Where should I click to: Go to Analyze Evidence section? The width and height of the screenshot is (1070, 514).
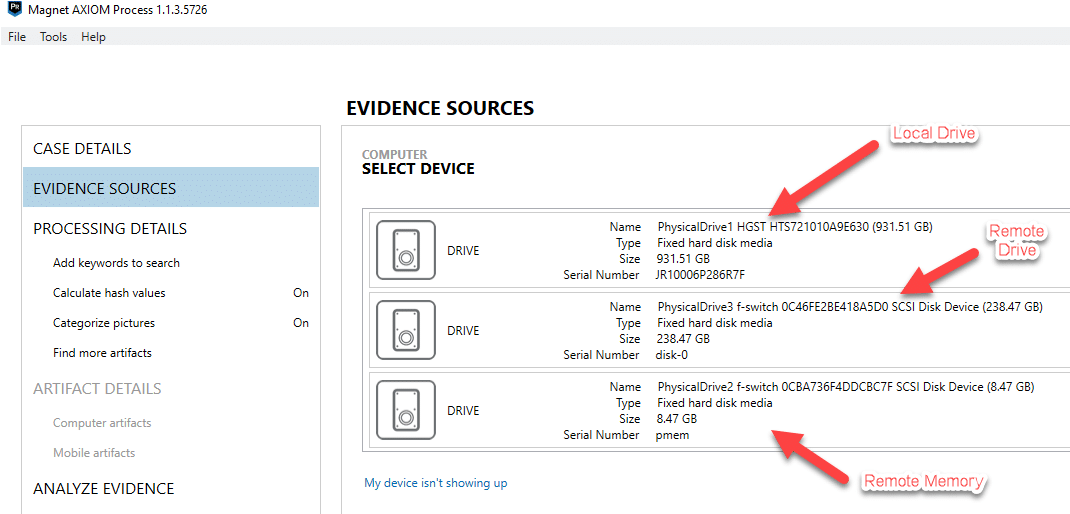click(x=104, y=489)
